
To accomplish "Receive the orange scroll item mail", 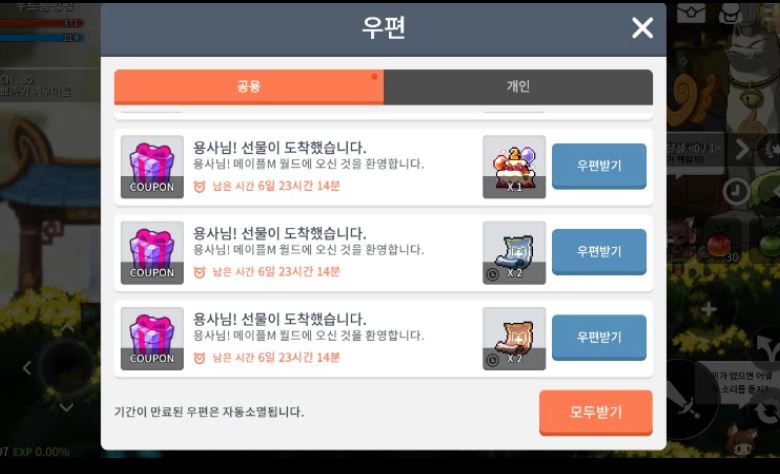I will pos(599,337).
